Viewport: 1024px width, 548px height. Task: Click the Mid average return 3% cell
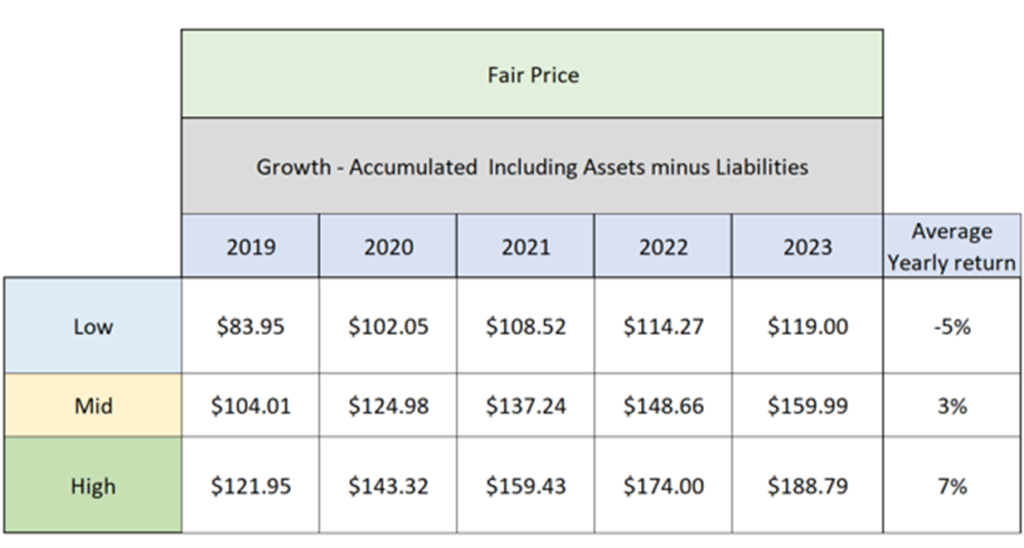[x=952, y=406]
